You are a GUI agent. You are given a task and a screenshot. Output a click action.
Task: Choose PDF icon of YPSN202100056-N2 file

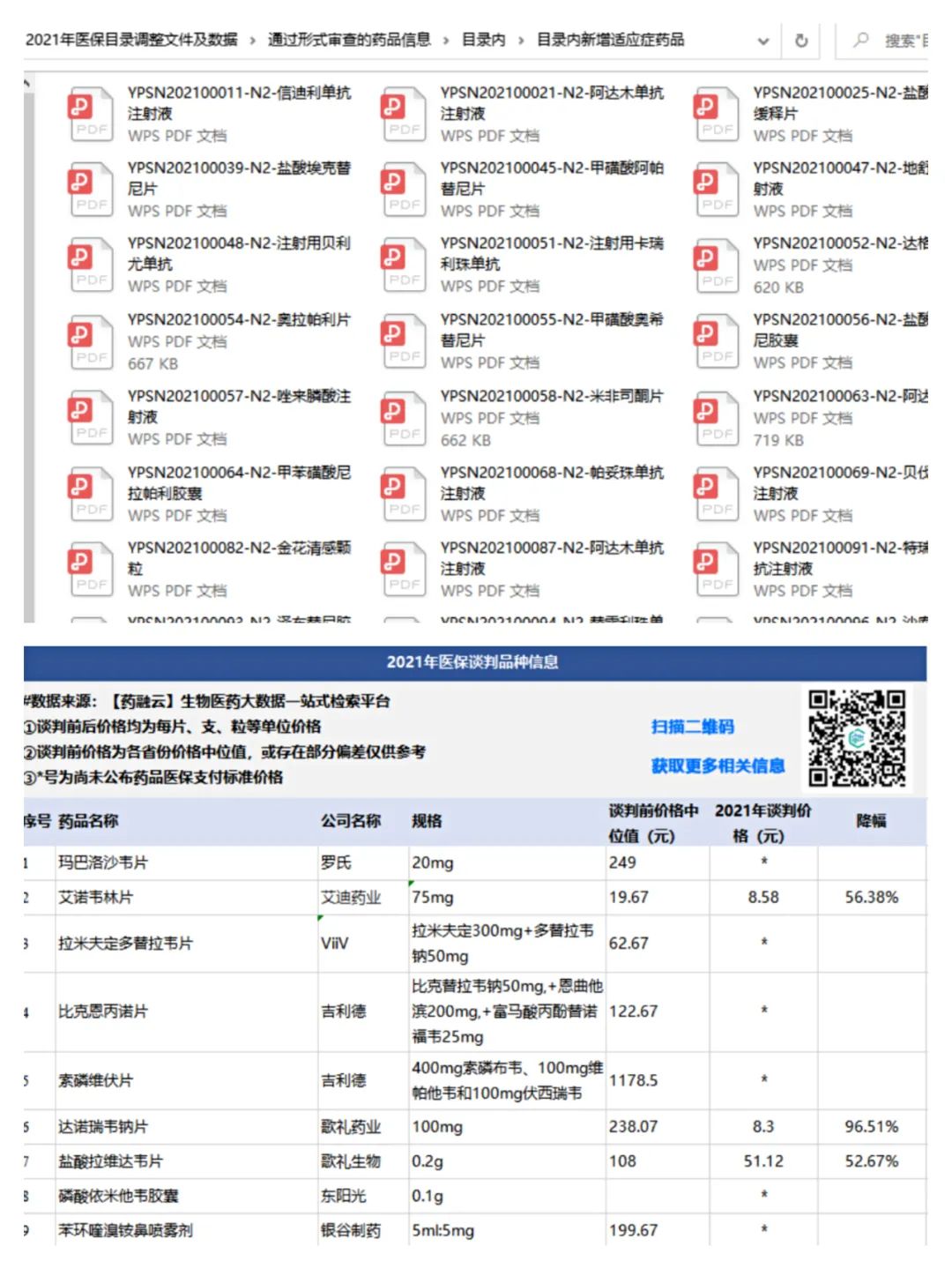pyautogui.click(x=716, y=341)
